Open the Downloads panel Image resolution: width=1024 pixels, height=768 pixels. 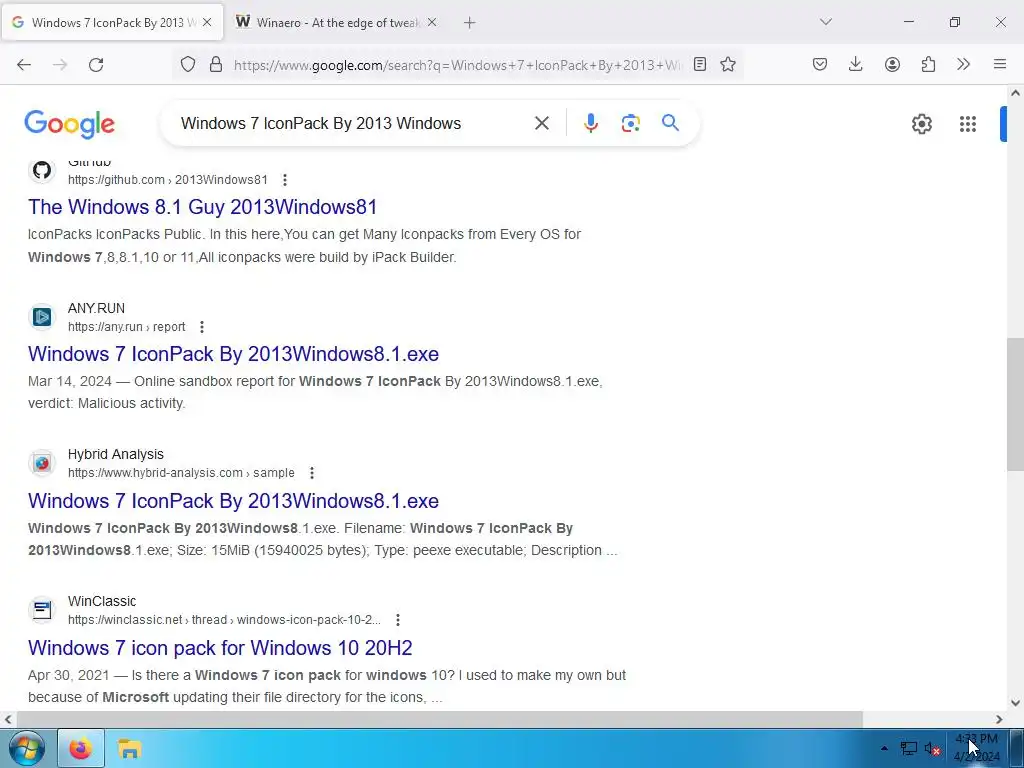click(856, 65)
